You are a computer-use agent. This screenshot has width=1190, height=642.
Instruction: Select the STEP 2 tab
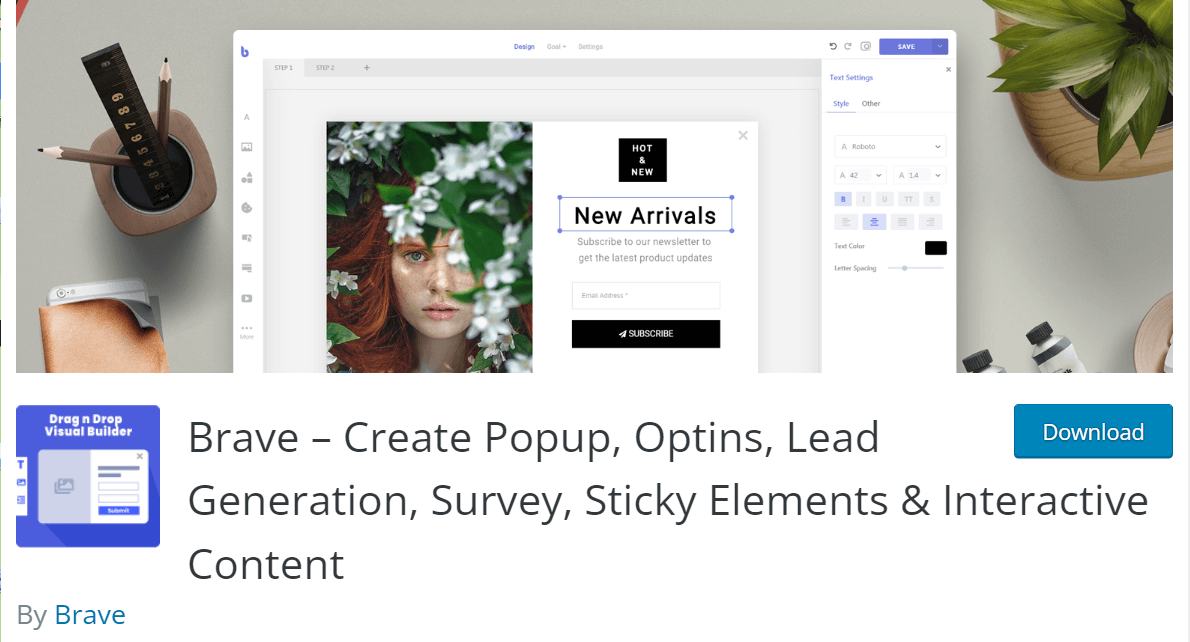[x=325, y=68]
